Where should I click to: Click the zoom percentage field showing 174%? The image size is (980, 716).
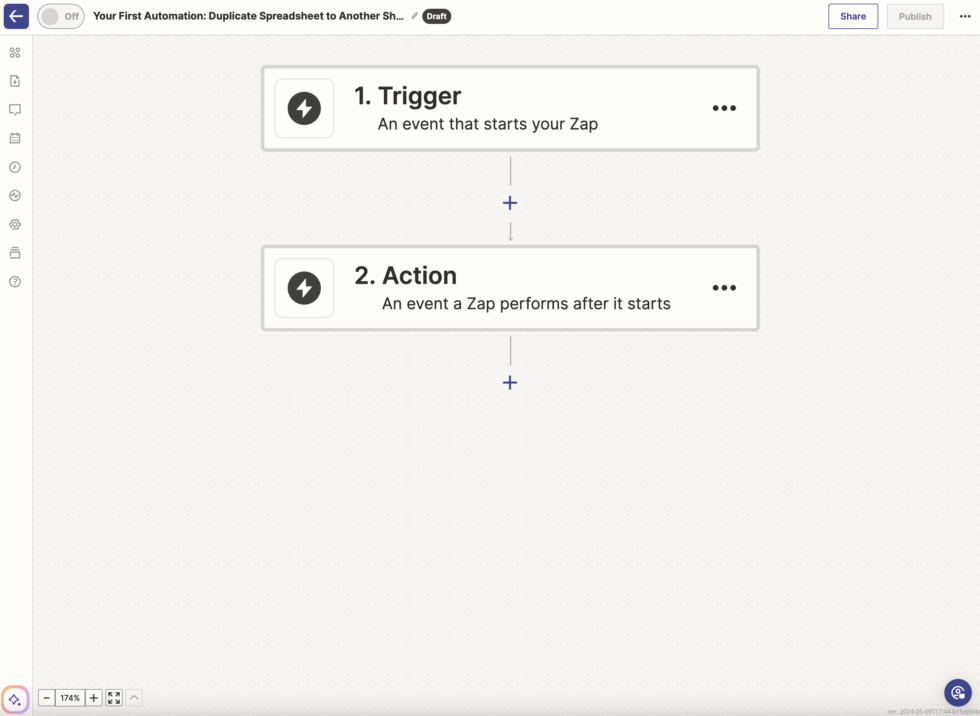(x=70, y=697)
